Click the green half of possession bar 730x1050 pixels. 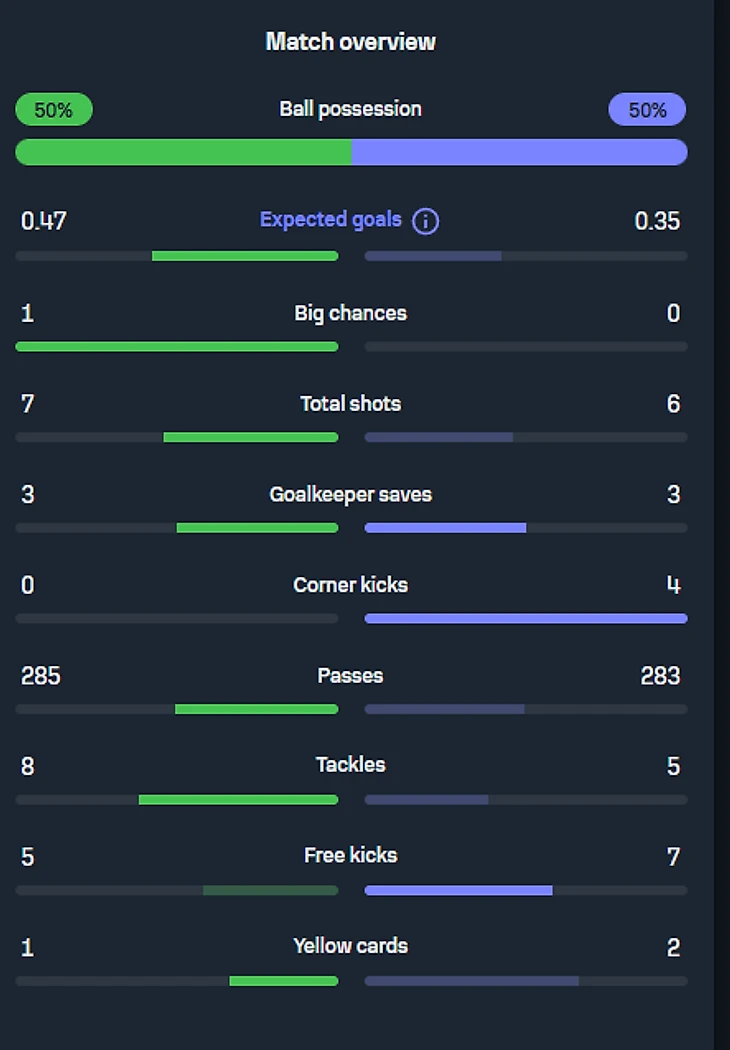click(183, 152)
